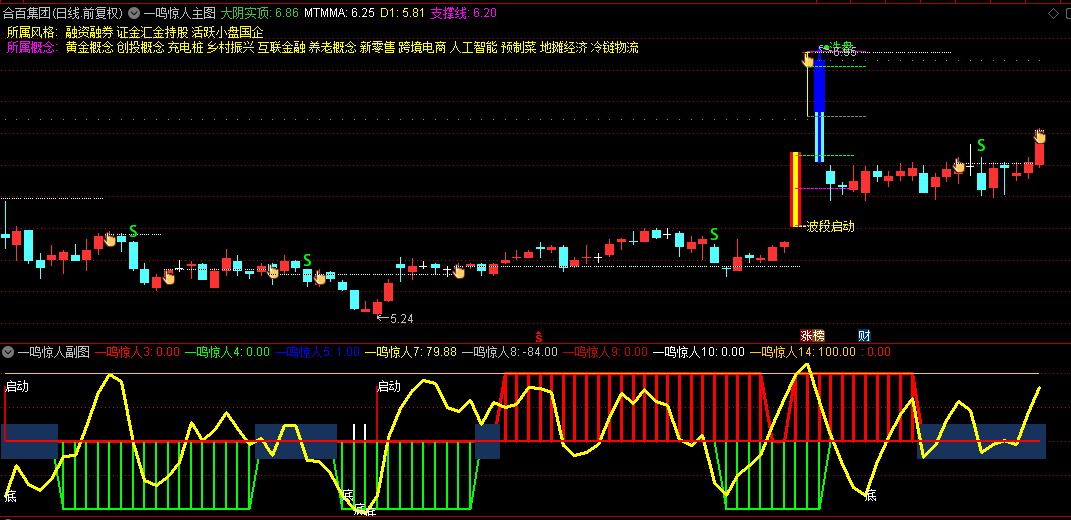Click the 地摊经济 concept tag
The height and width of the screenshot is (520, 1071).
point(564,48)
